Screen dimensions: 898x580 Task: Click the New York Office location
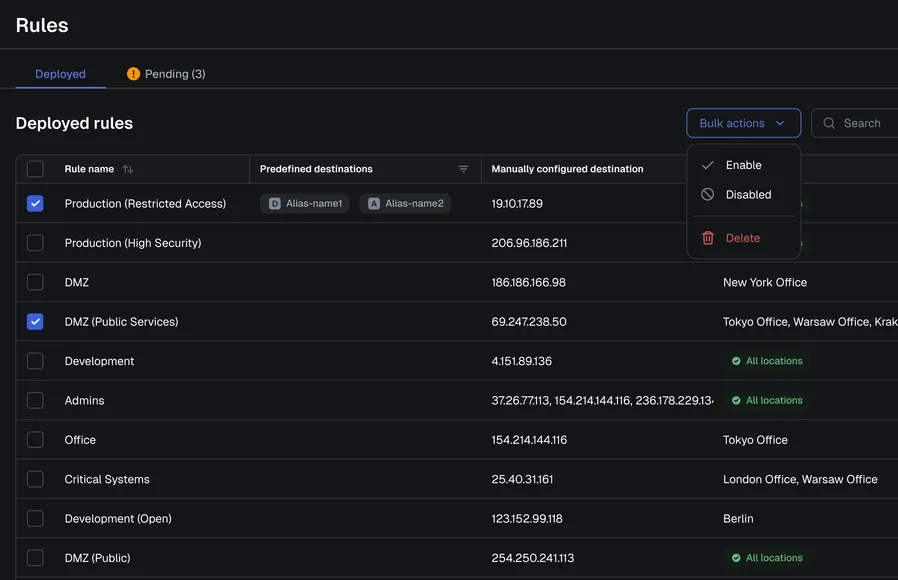[765, 282]
